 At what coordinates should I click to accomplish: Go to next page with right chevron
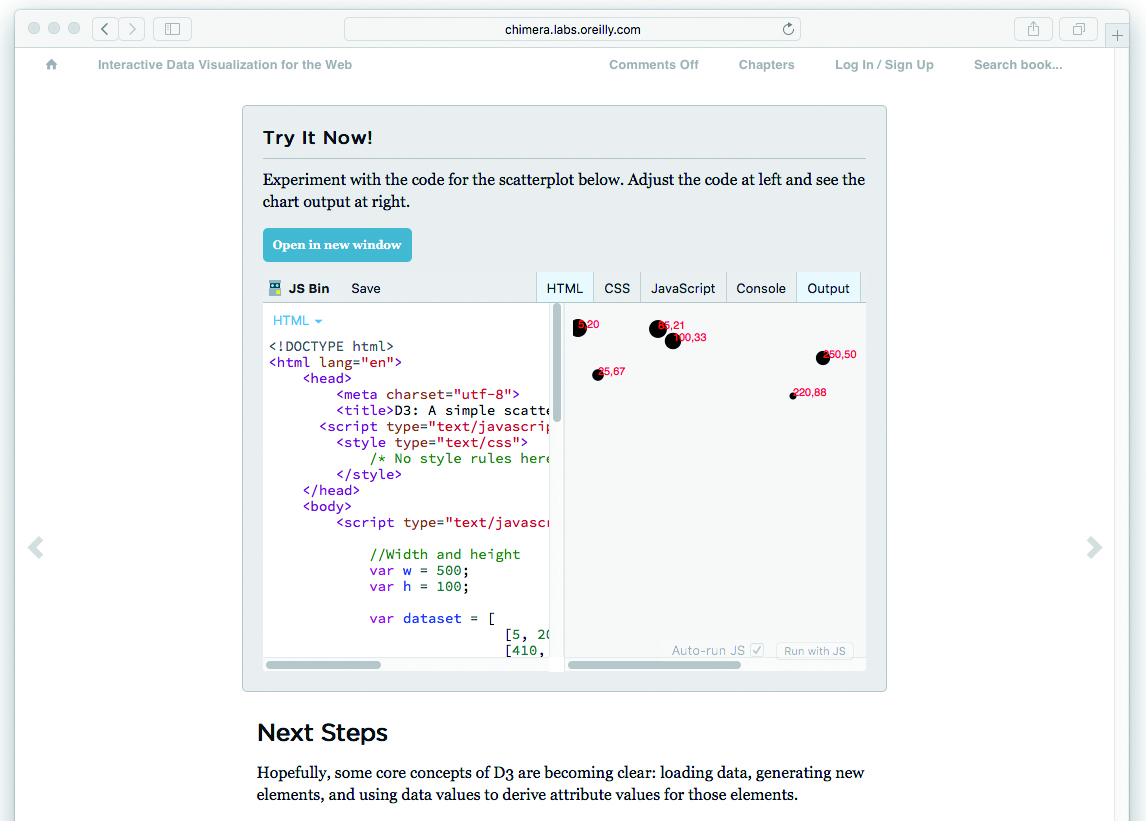click(1094, 547)
